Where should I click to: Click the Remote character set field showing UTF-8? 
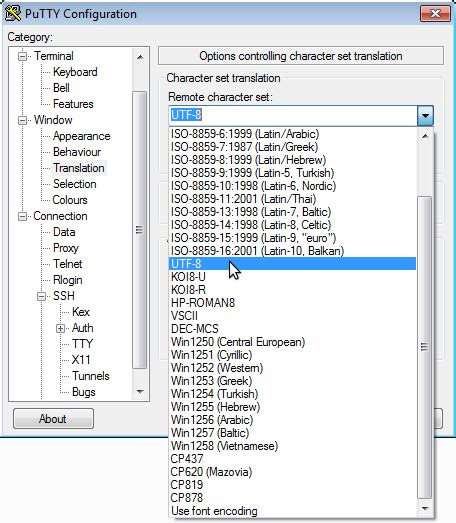point(293,116)
